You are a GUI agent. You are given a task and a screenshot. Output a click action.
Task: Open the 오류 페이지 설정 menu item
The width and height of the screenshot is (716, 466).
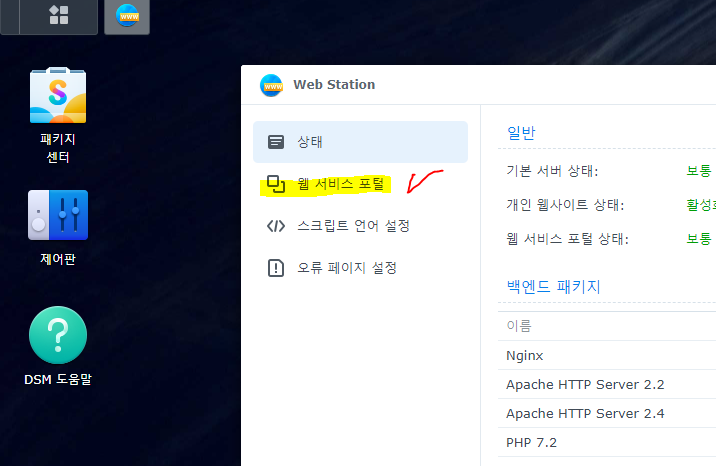click(x=360, y=268)
